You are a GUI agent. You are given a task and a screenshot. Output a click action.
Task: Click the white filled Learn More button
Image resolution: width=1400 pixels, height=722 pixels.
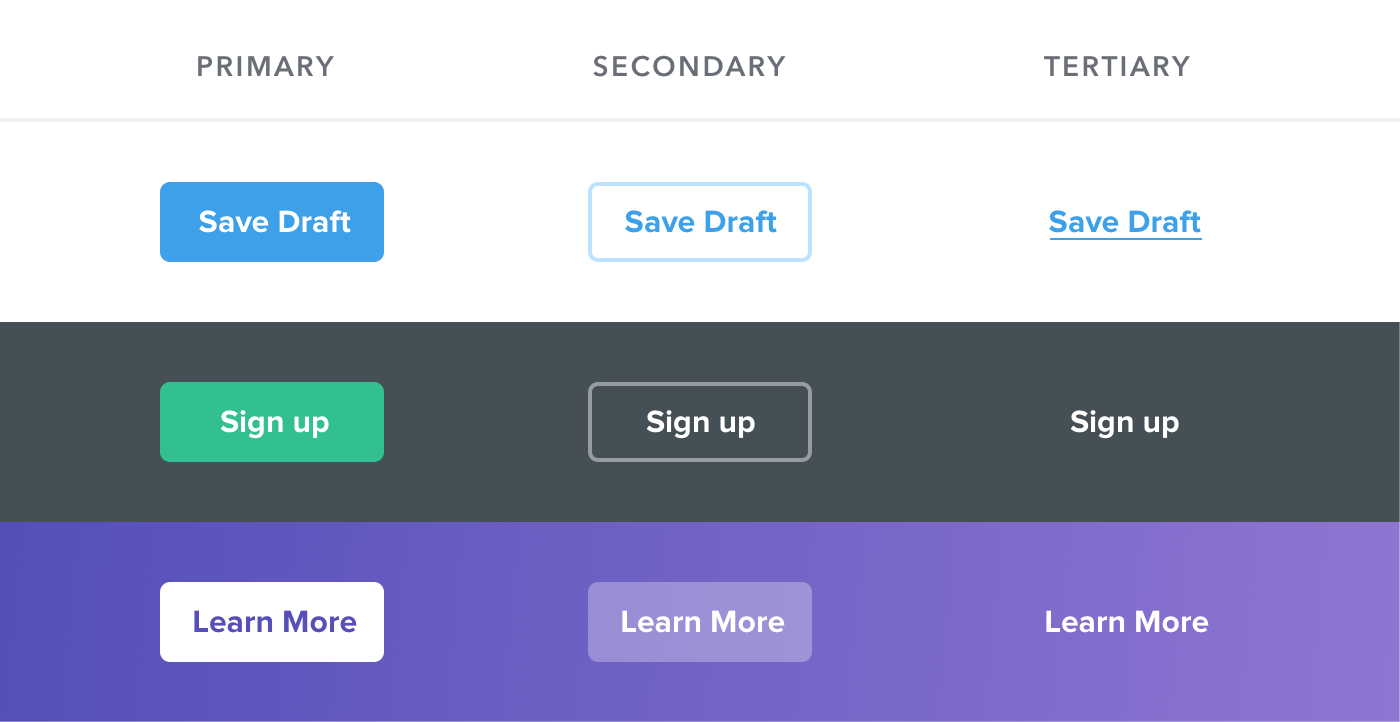coord(272,622)
